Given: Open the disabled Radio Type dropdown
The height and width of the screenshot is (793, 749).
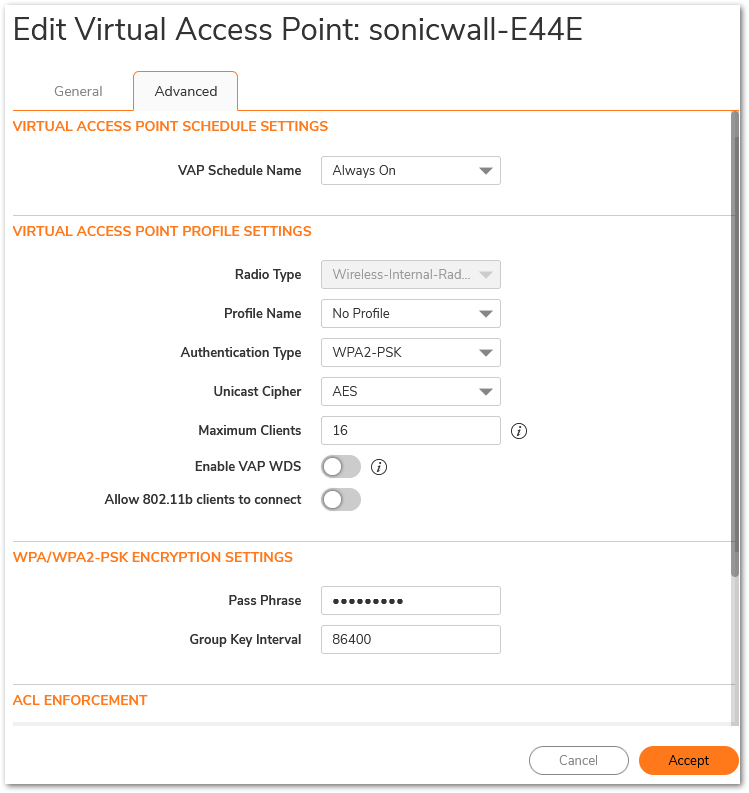Looking at the screenshot, I should coord(411,275).
